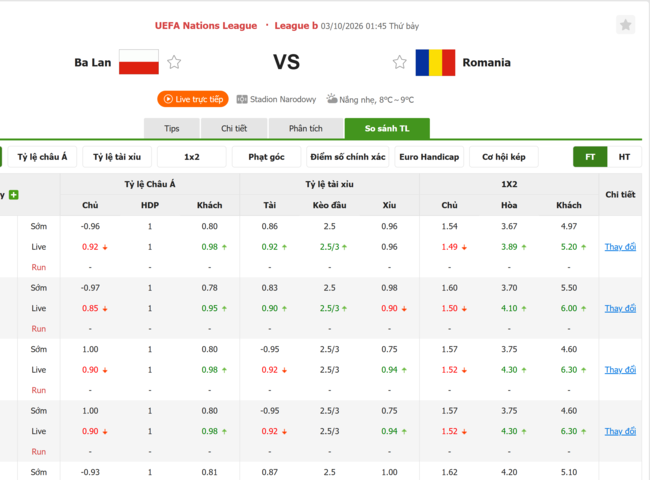Select the Euro Handicap filter
650x480 pixels.
(x=429, y=157)
